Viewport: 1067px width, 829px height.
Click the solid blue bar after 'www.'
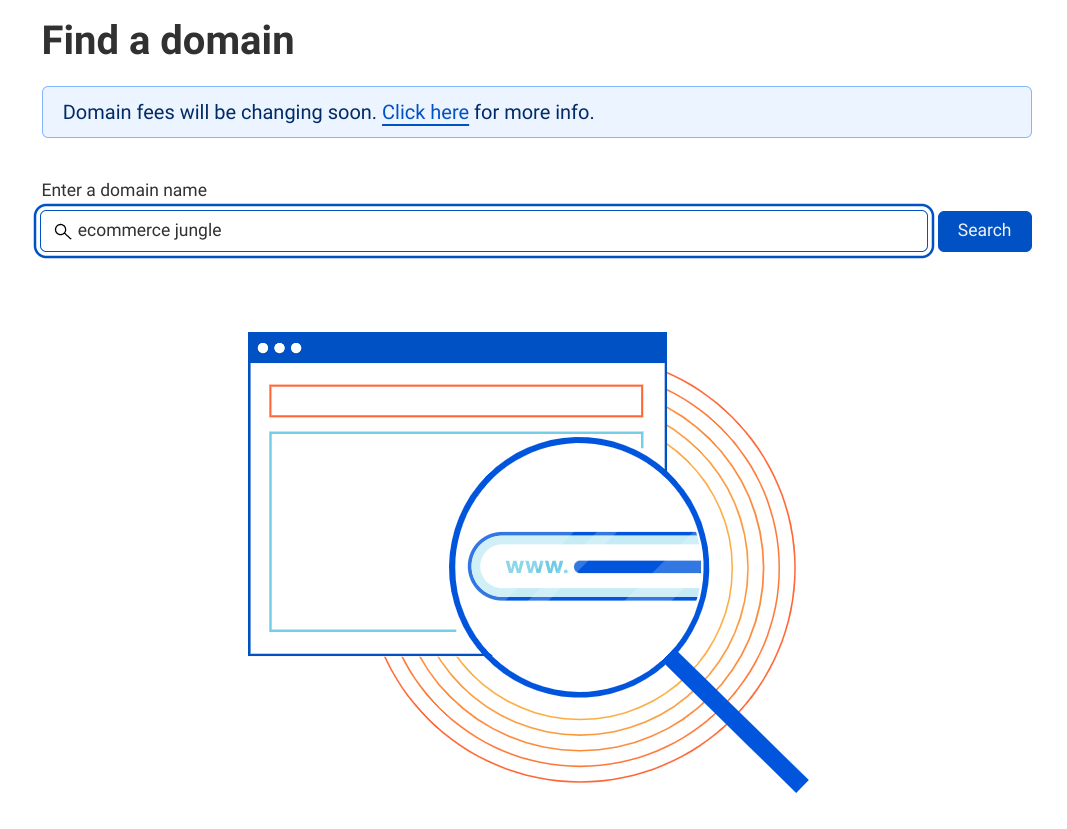coord(638,567)
